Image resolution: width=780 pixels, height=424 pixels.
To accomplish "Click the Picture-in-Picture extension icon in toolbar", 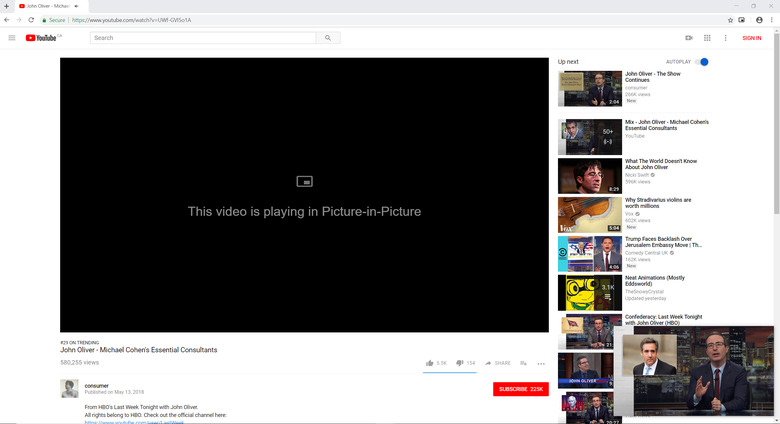I will click(742, 20).
